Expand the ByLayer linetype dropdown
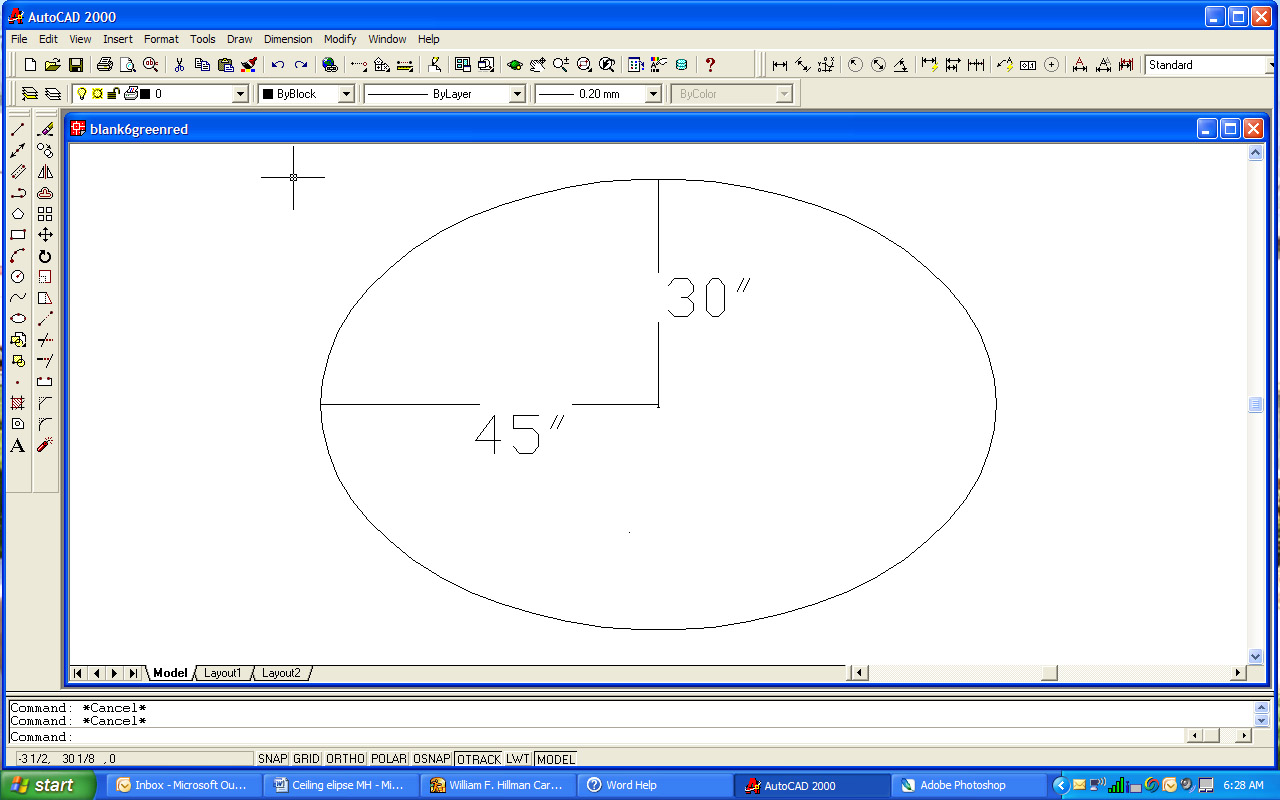 [x=517, y=94]
